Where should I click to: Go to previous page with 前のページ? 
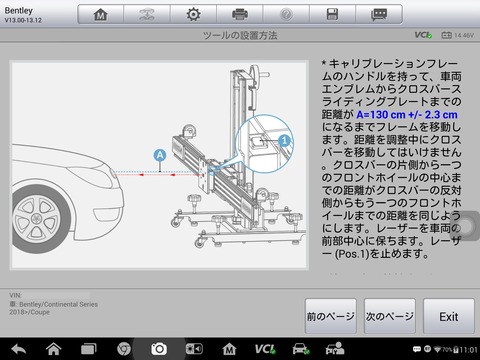click(x=331, y=316)
